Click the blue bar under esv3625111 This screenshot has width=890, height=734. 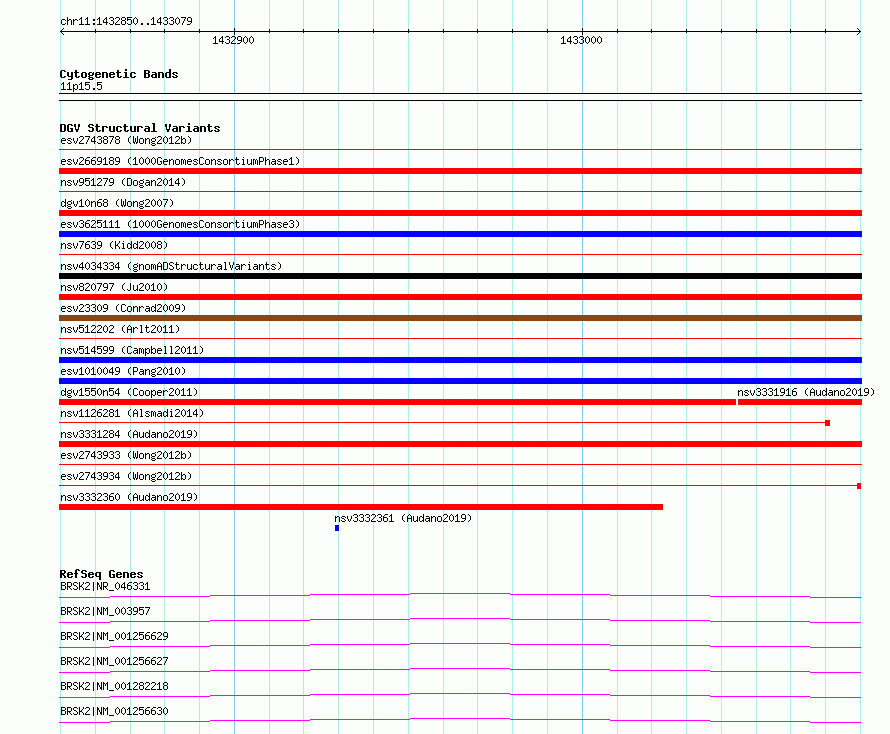pos(460,234)
